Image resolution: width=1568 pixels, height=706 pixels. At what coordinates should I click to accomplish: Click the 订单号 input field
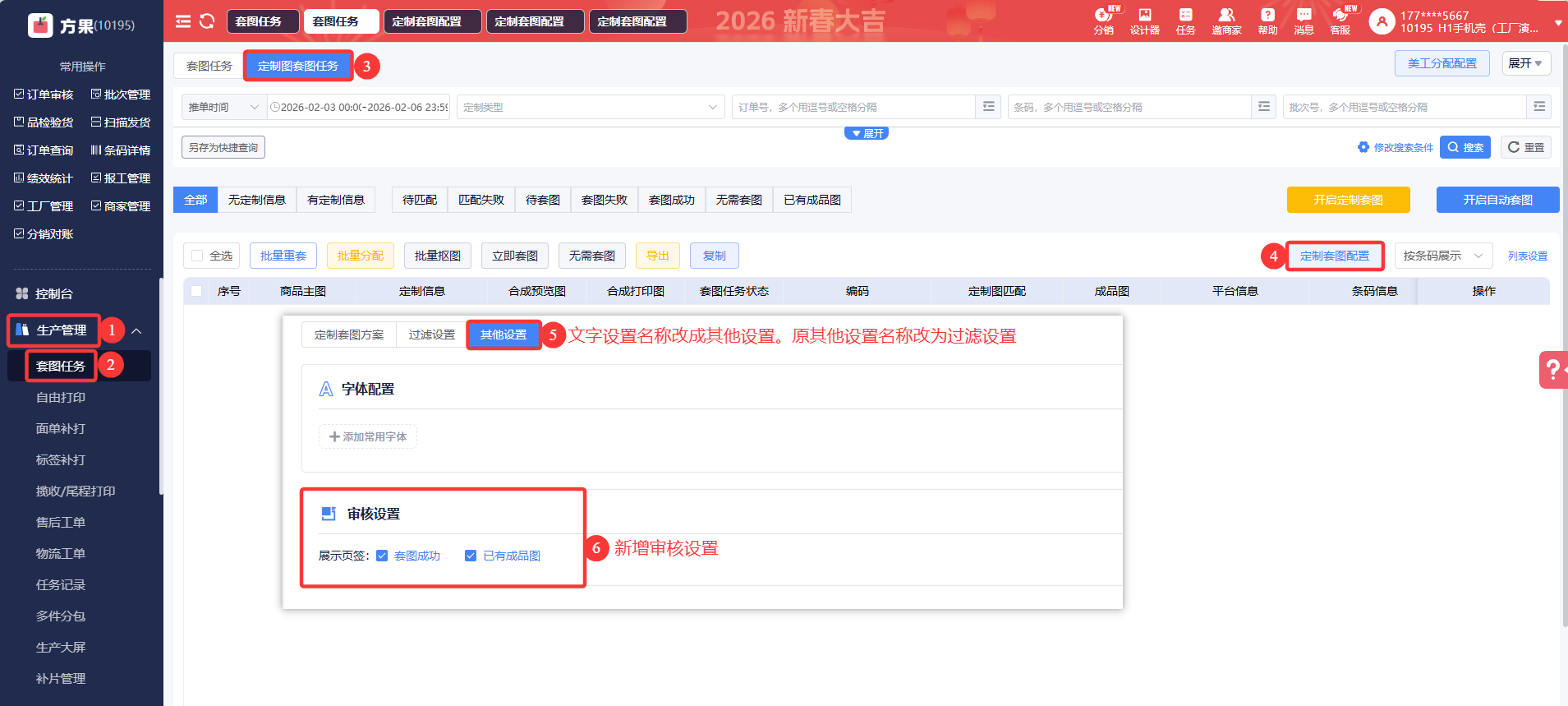(853, 107)
